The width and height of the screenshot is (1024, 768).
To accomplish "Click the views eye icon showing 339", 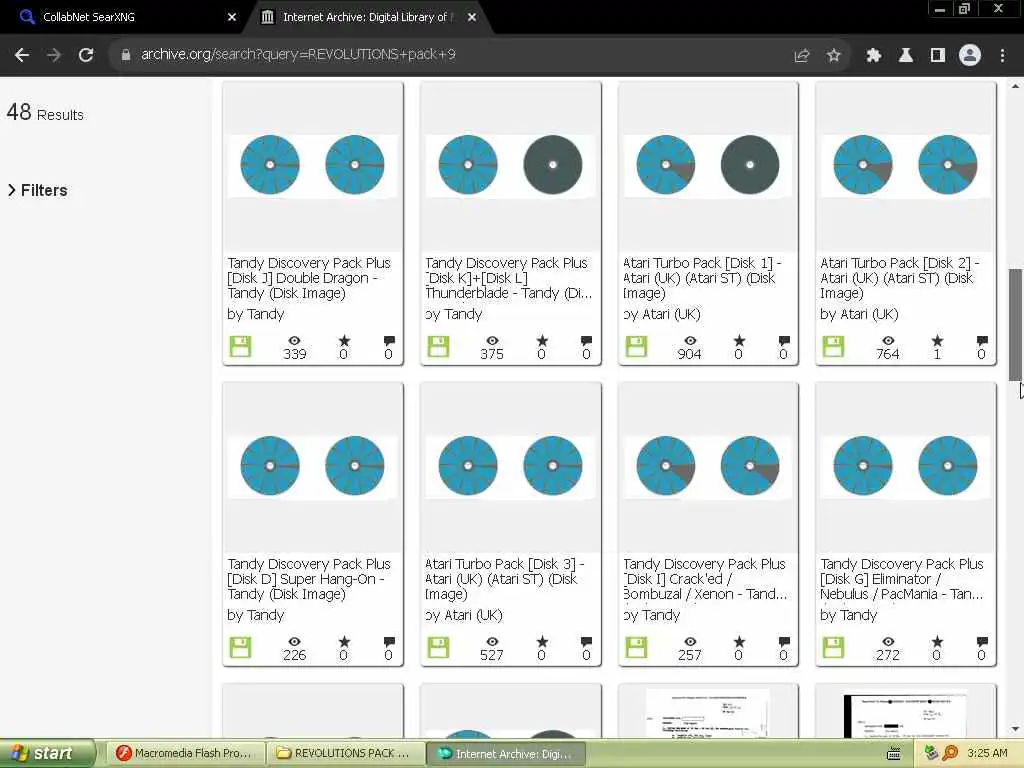I will click(x=295, y=340).
